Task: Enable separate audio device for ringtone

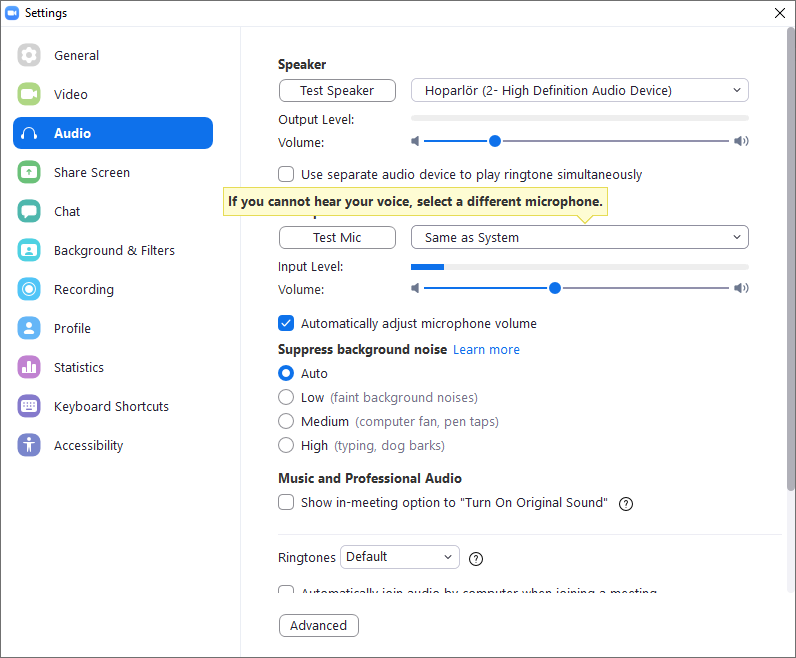Action: [287, 174]
